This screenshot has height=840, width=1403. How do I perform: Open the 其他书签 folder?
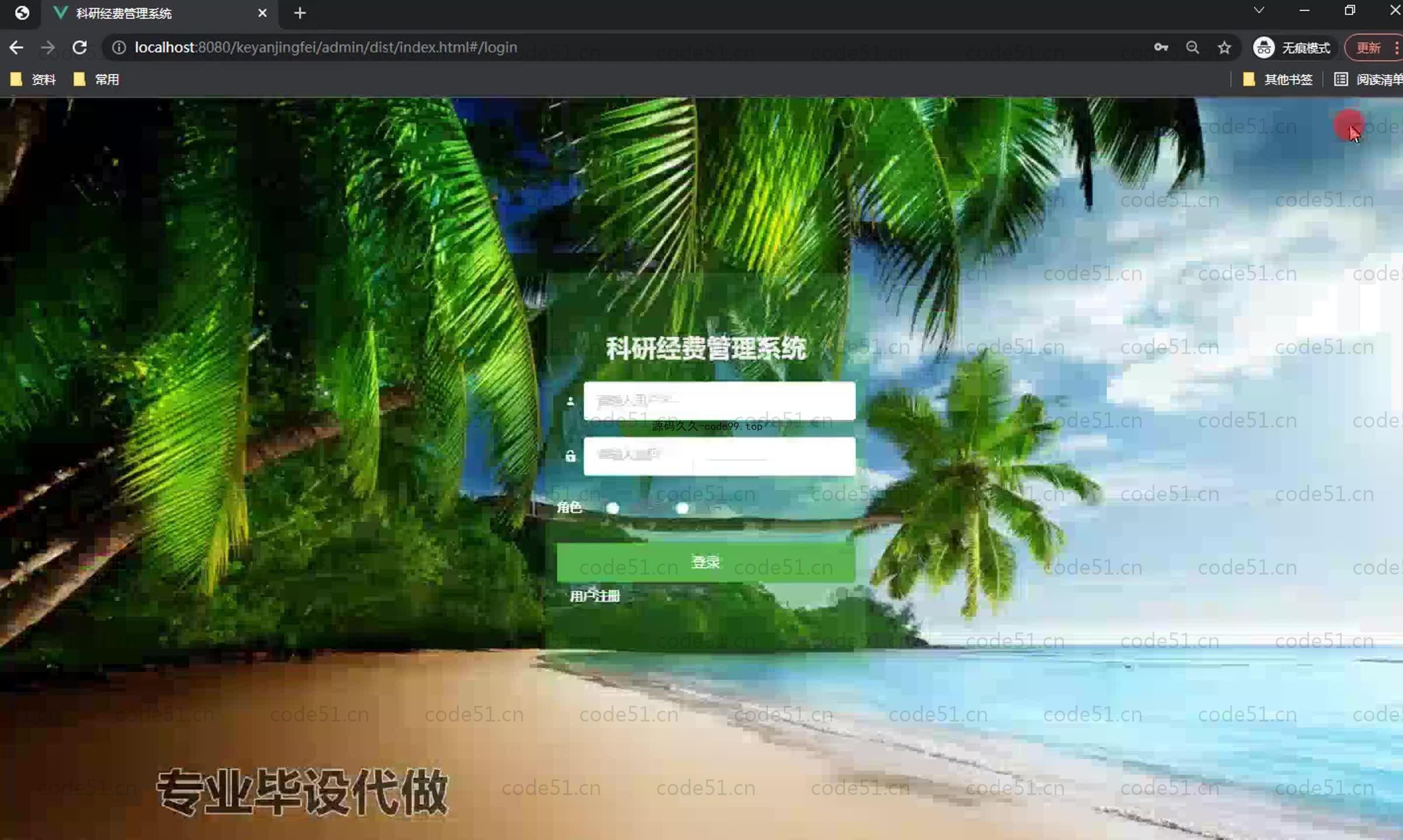[1278, 79]
